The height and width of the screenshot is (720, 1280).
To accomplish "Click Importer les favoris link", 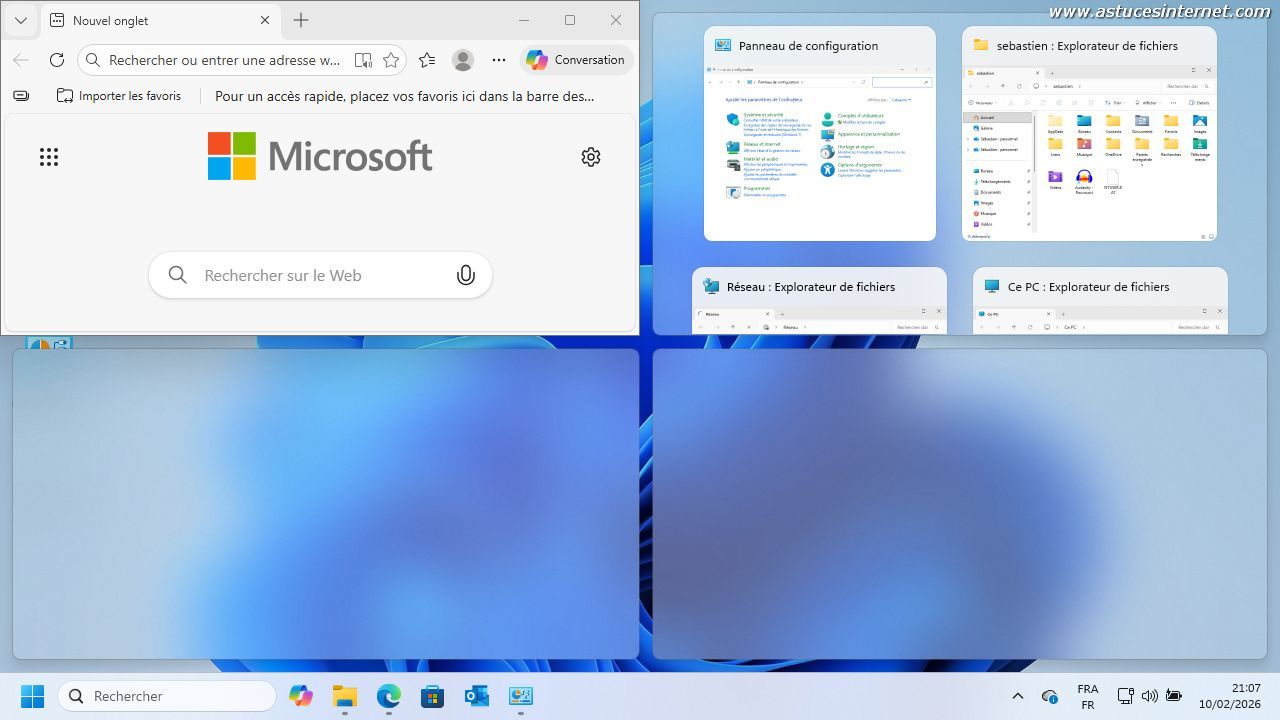I will (120, 96).
